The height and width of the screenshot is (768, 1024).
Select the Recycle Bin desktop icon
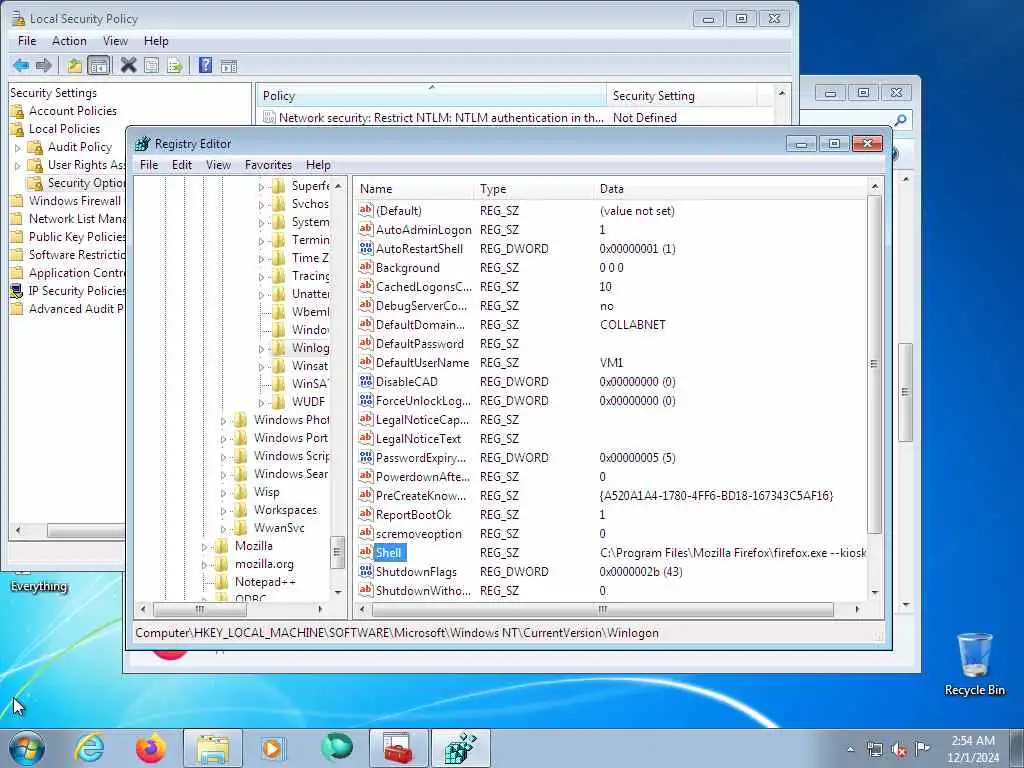pos(974,664)
